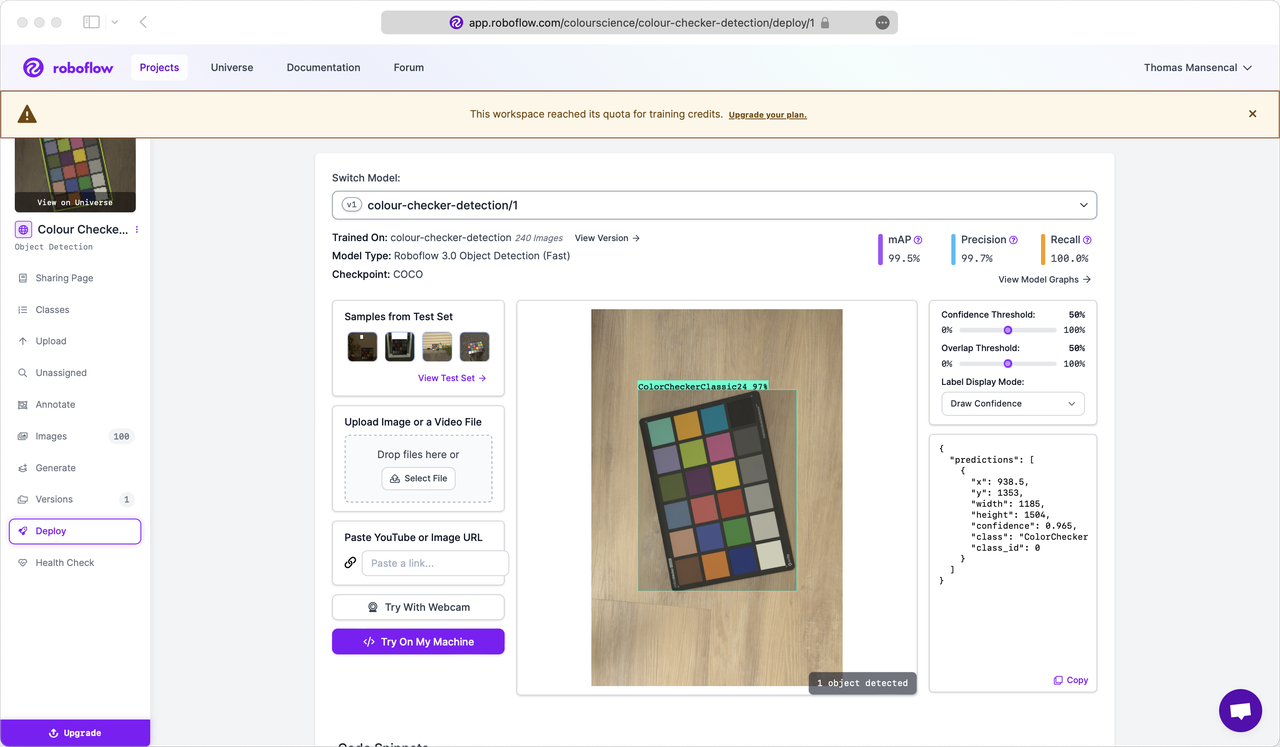
Task: Select the fourth test set sample thumbnail
Action: point(475,347)
